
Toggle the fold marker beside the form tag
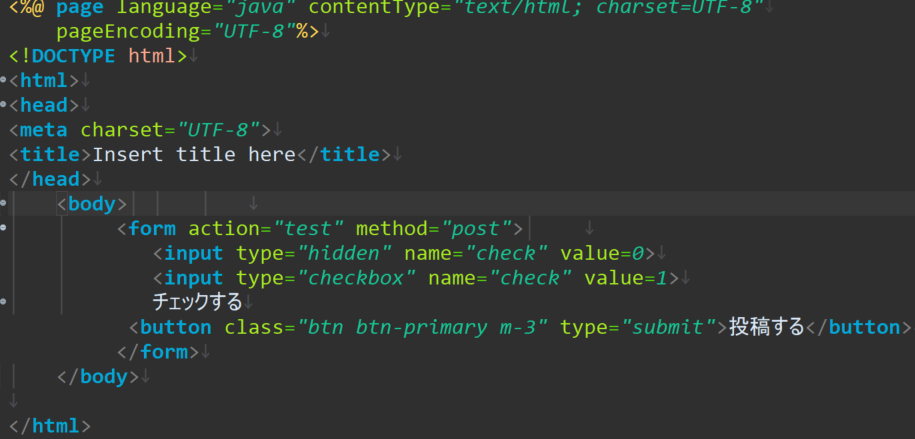pos(4,229)
